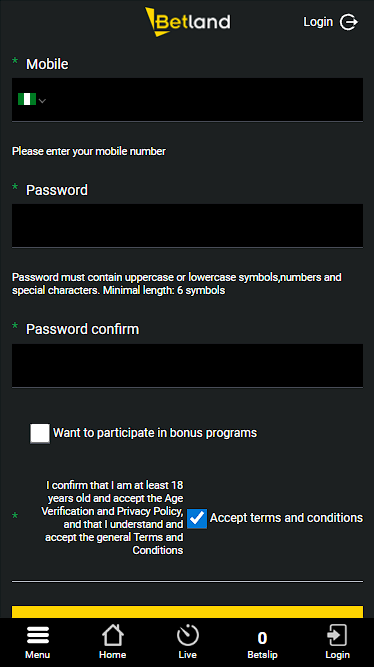Click the header Login text link
374x667 pixels.
(x=318, y=22)
